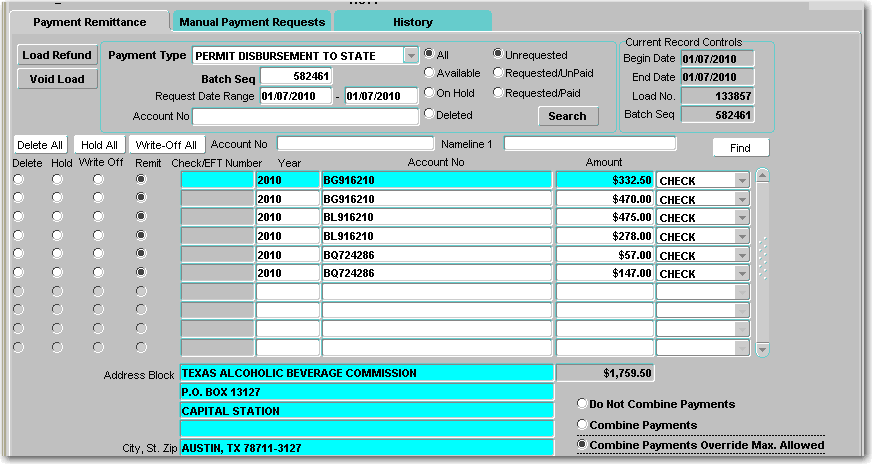
Task: Select Do Not Combine Payments option
Action: pyautogui.click(x=582, y=403)
